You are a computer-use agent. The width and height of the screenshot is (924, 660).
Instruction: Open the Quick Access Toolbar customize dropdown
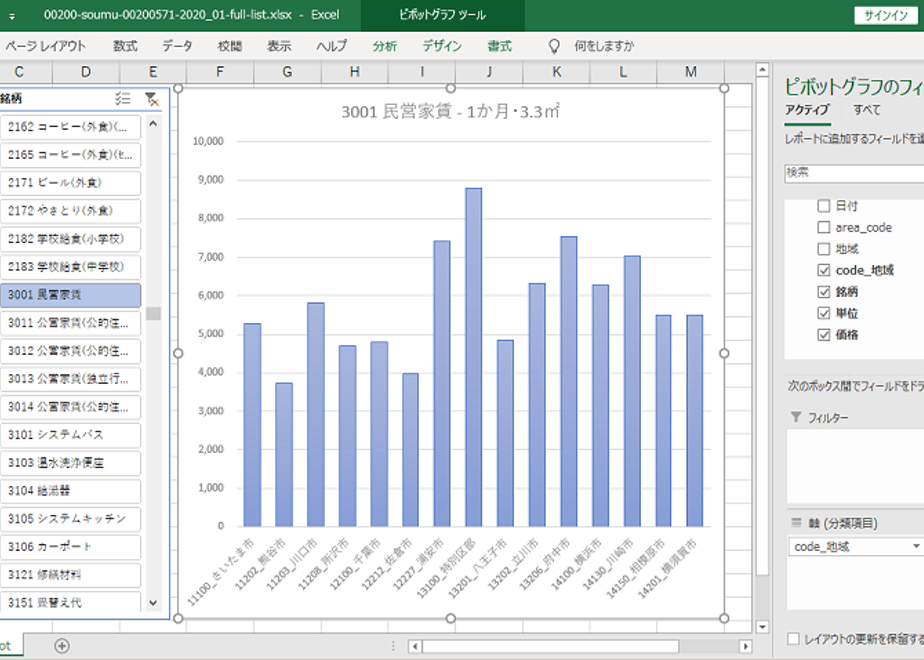[12, 16]
